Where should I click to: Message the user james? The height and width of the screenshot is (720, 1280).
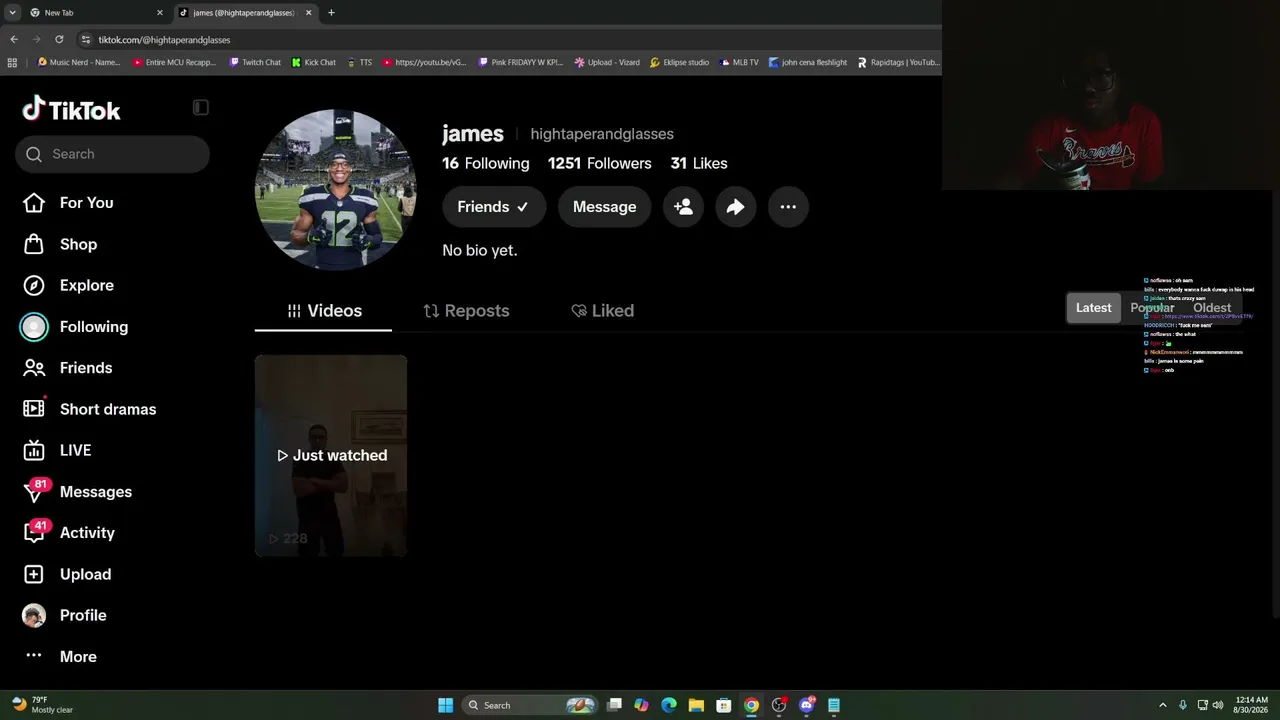(604, 207)
